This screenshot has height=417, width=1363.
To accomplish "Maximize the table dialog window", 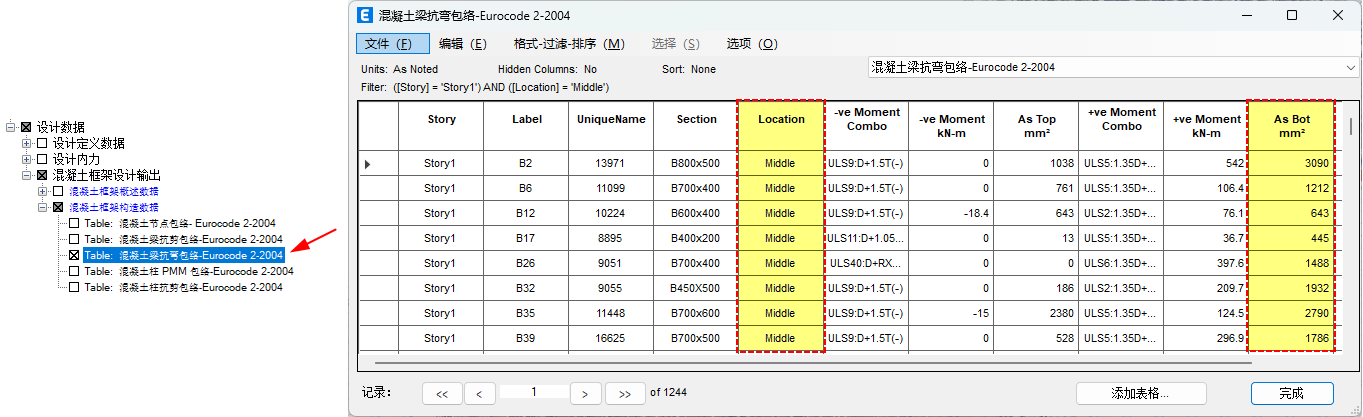I will point(1292,16).
